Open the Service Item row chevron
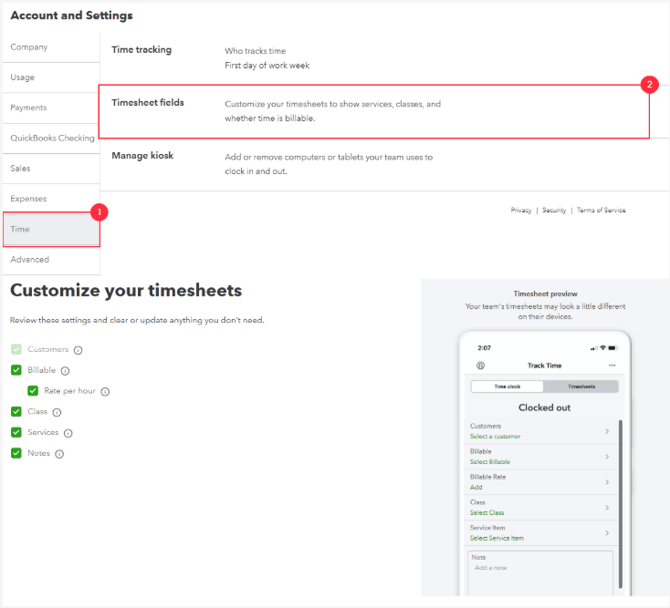 [x=607, y=533]
